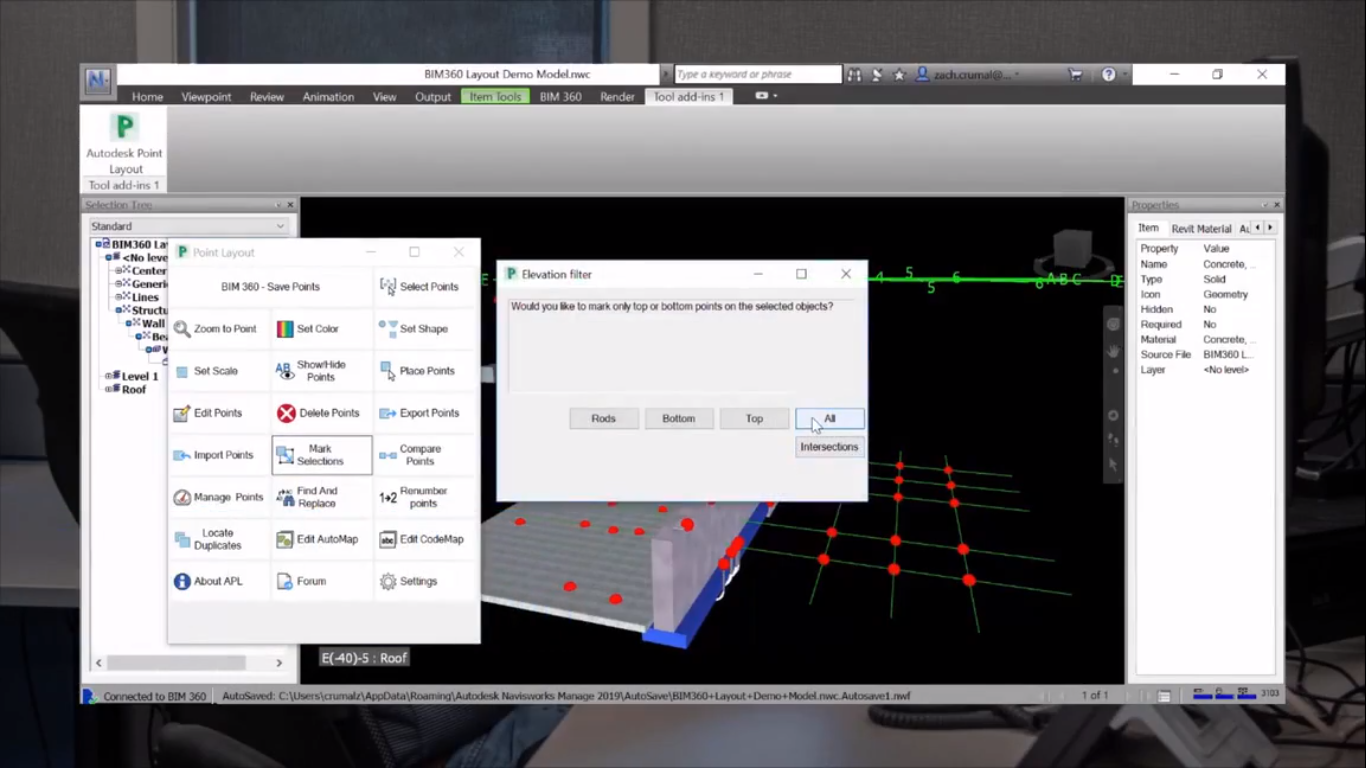
Task: Toggle Show/Hide Points visibility
Action: [322, 371]
